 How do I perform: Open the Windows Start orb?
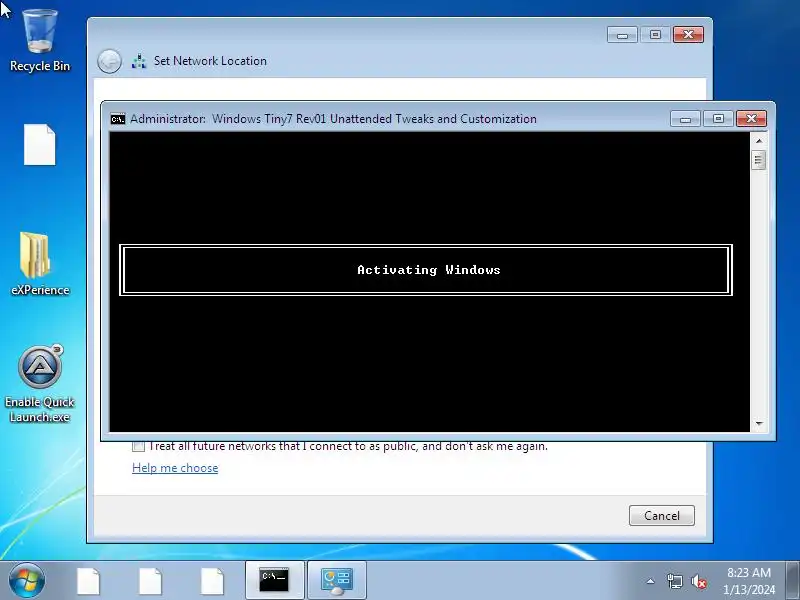tap(27, 581)
